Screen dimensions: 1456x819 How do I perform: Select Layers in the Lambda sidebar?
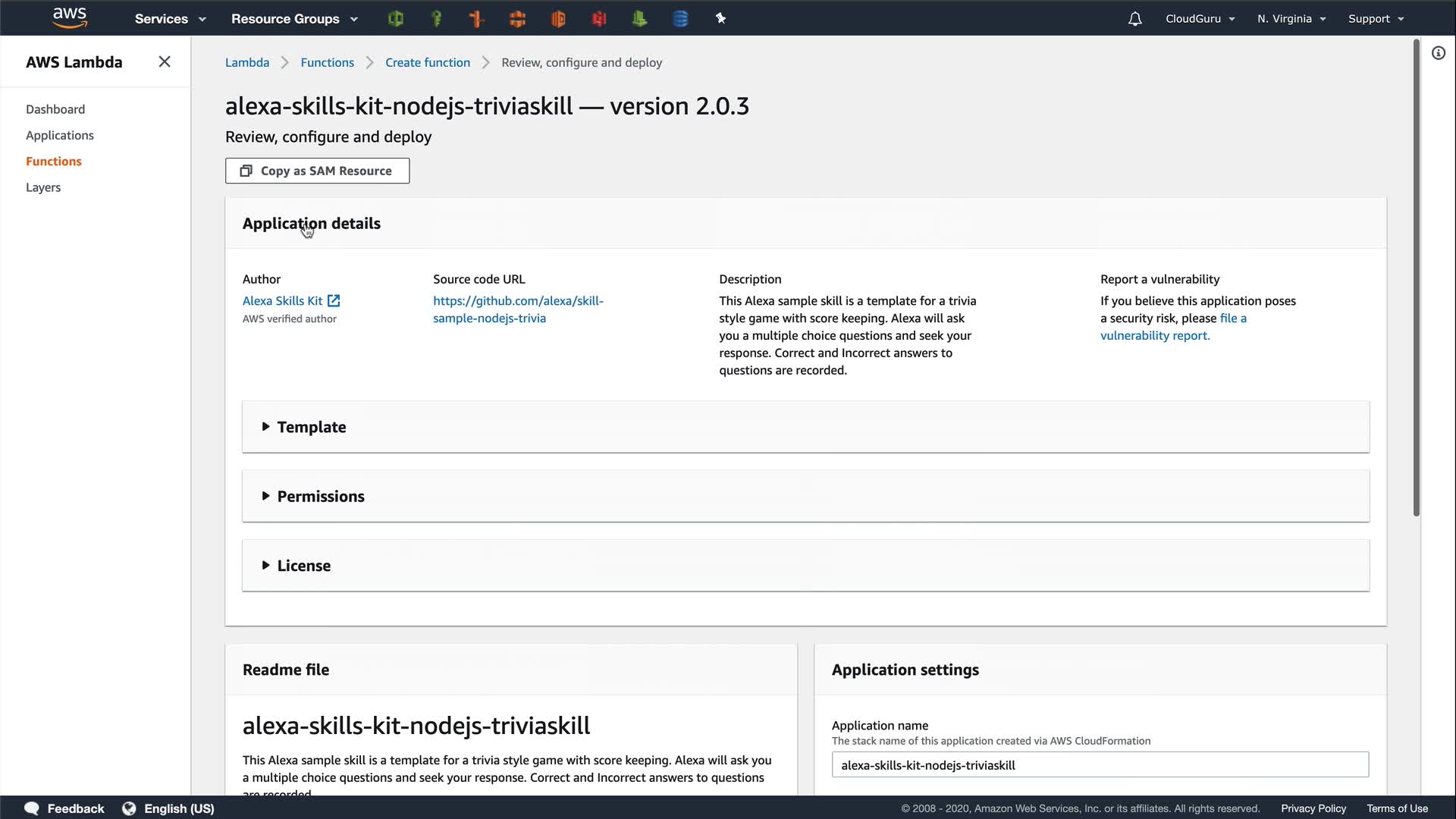43,187
